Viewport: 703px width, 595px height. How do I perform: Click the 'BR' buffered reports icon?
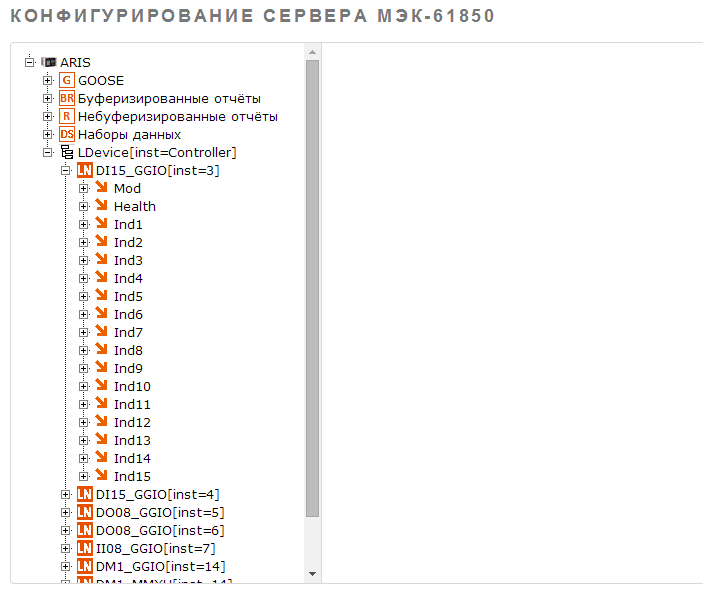(67, 98)
